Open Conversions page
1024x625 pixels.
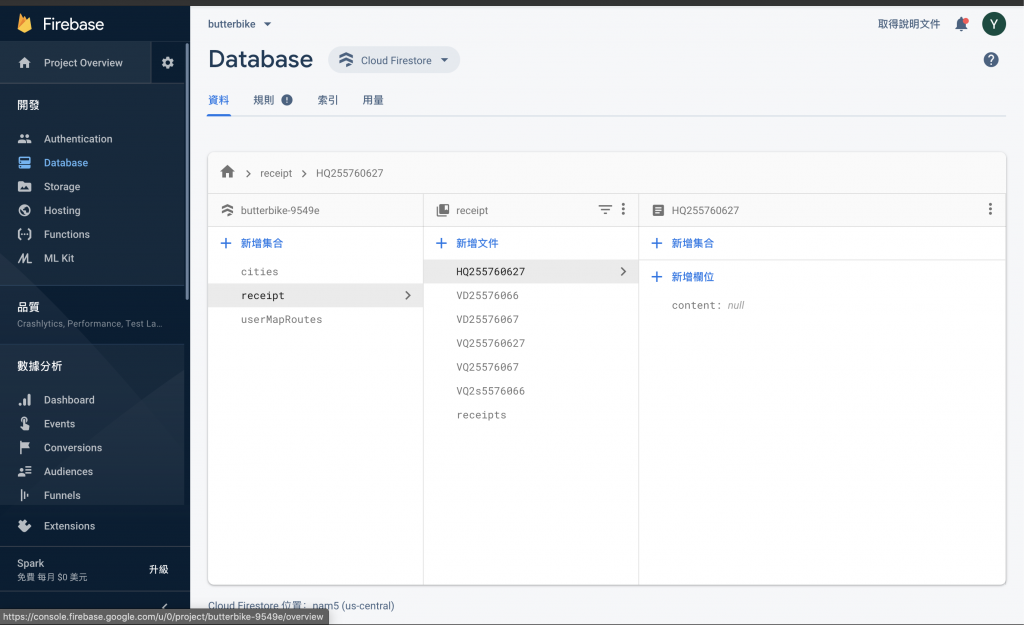tap(72, 447)
